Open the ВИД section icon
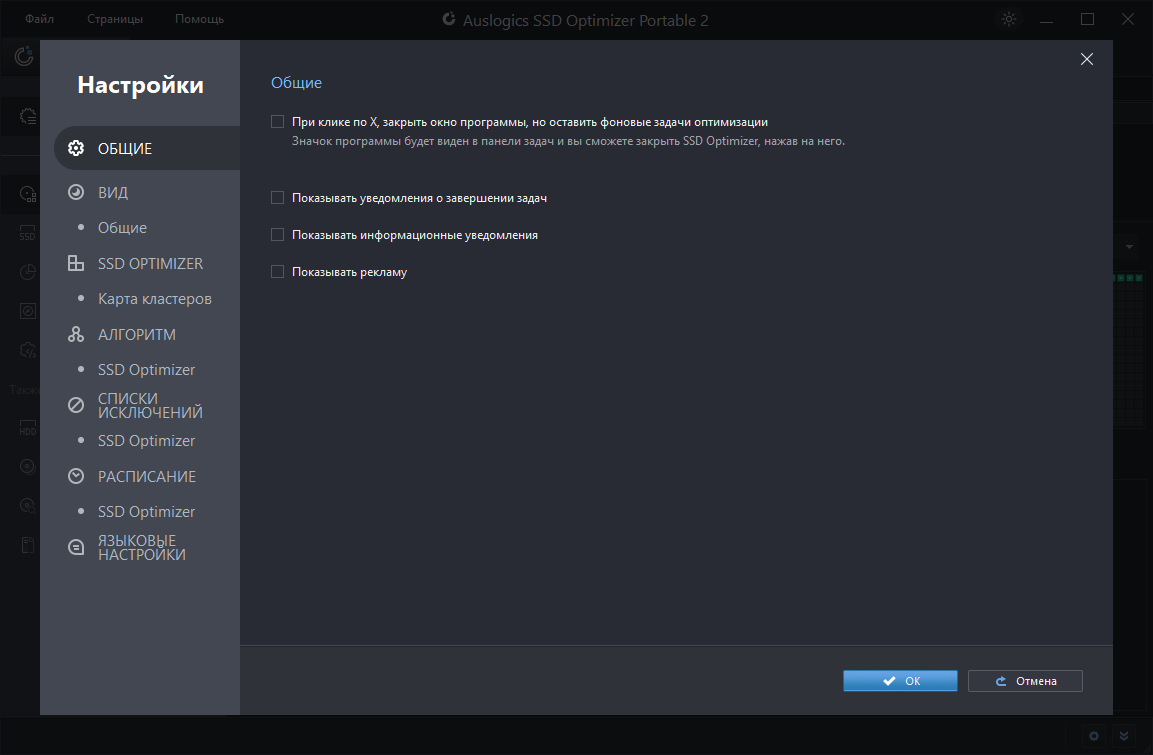 [76, 192]
